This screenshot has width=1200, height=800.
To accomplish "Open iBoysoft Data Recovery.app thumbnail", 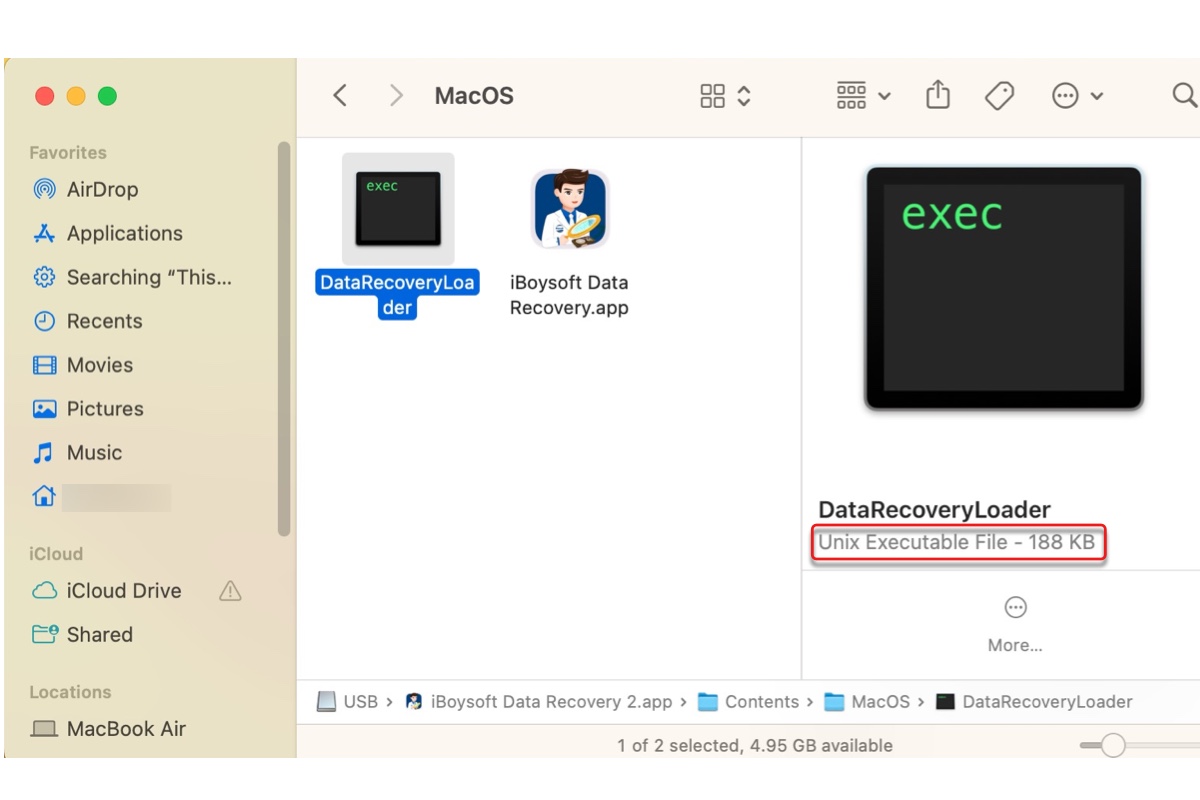I will click(x=569, y=209).
